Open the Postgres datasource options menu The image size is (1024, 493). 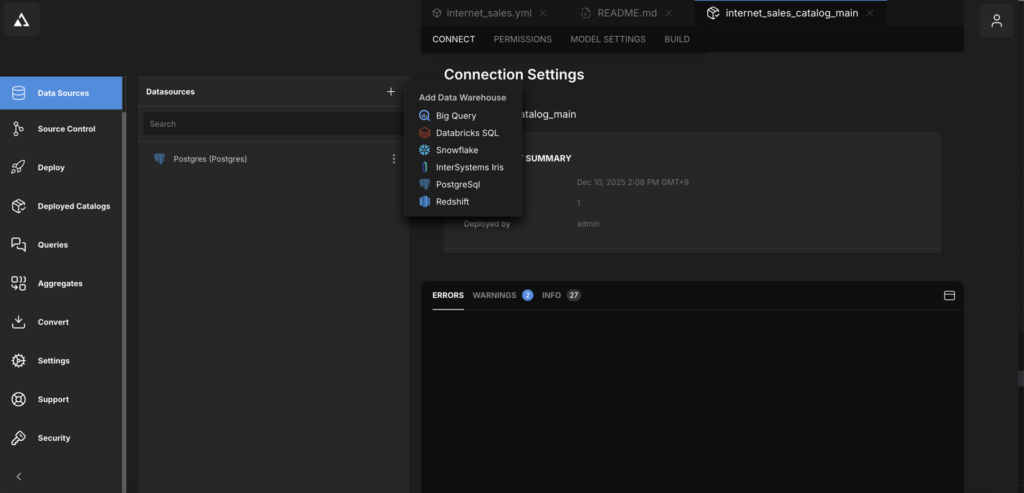[x=393, y=159]
